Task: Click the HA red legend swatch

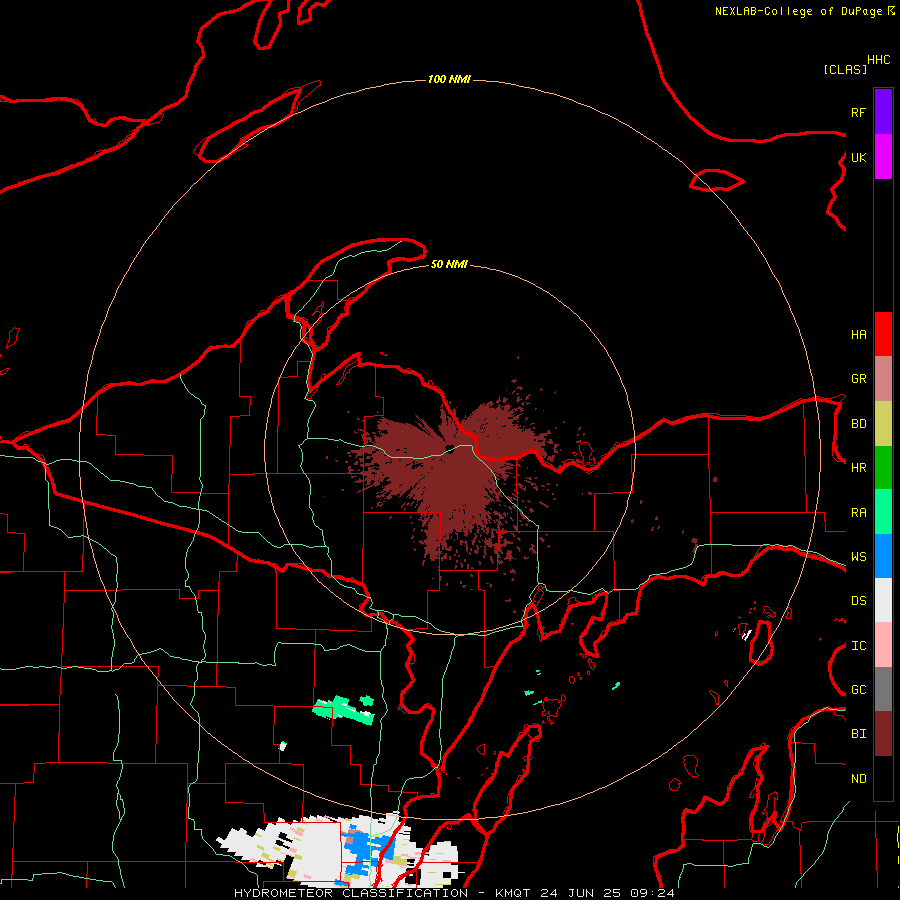Action: tap(883, 334)
